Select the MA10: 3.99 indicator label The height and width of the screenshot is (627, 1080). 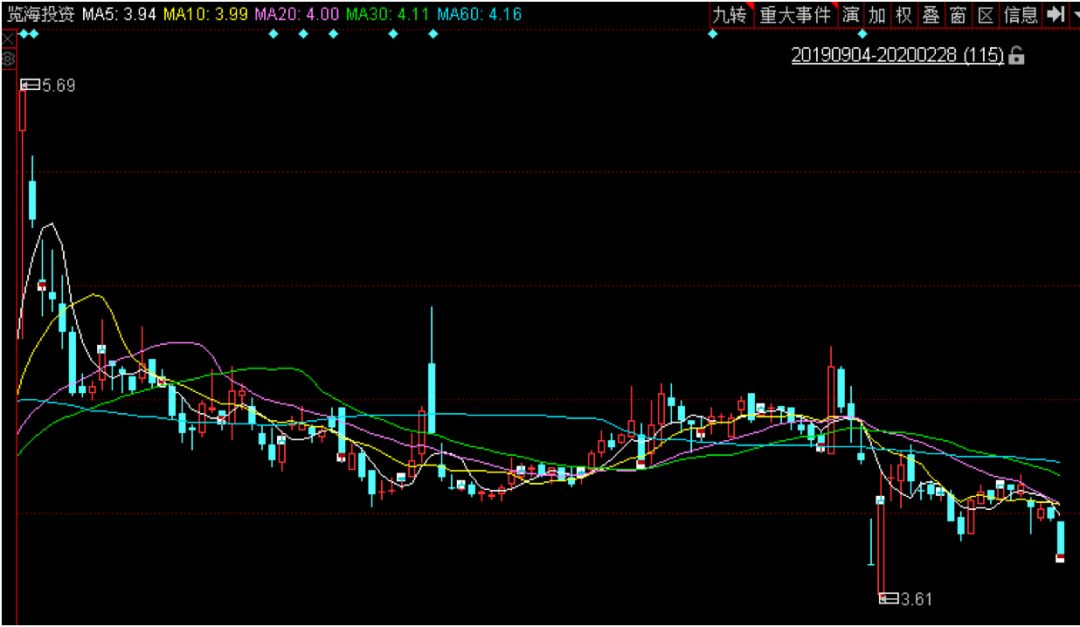point(205,14)
